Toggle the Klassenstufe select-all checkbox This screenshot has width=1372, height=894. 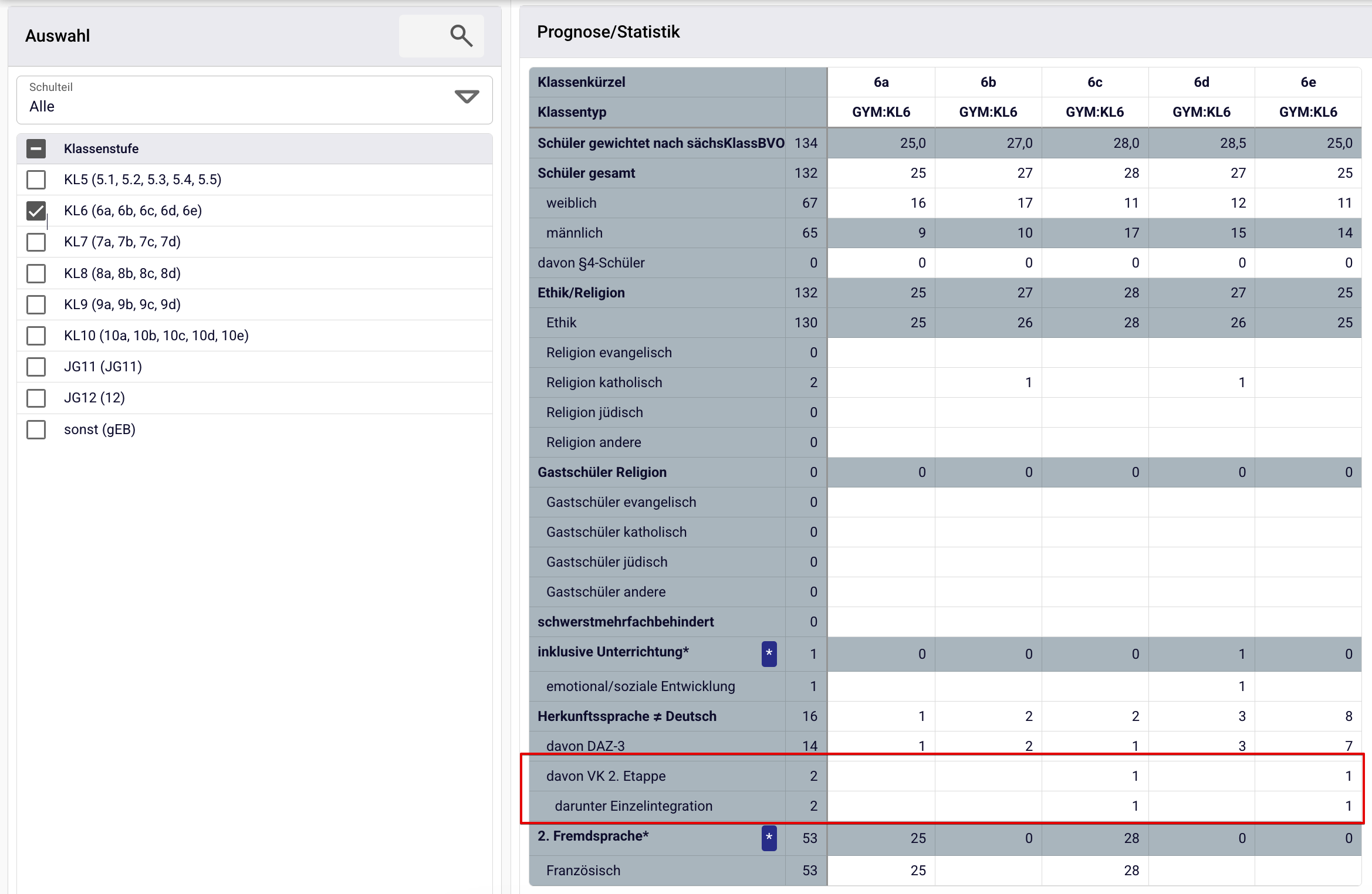[36, 148]
